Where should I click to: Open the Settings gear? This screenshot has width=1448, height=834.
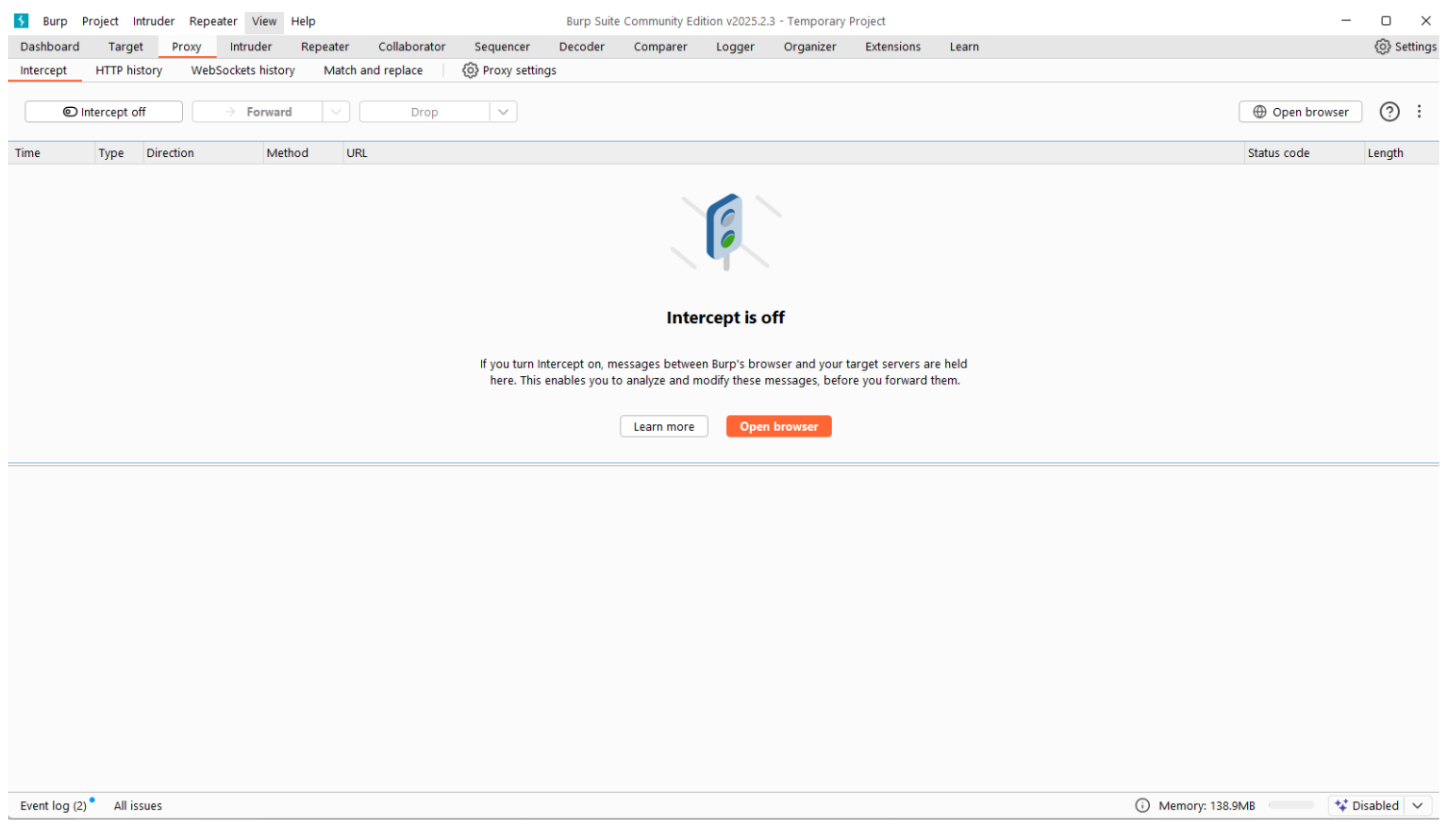pos(1406,46)
